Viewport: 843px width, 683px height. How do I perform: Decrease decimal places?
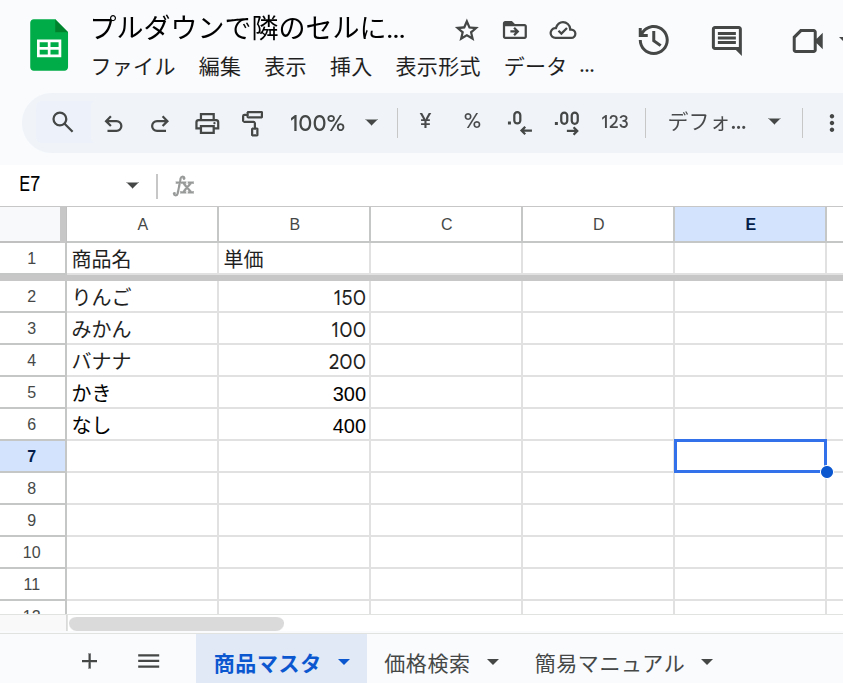pos(518,122)
